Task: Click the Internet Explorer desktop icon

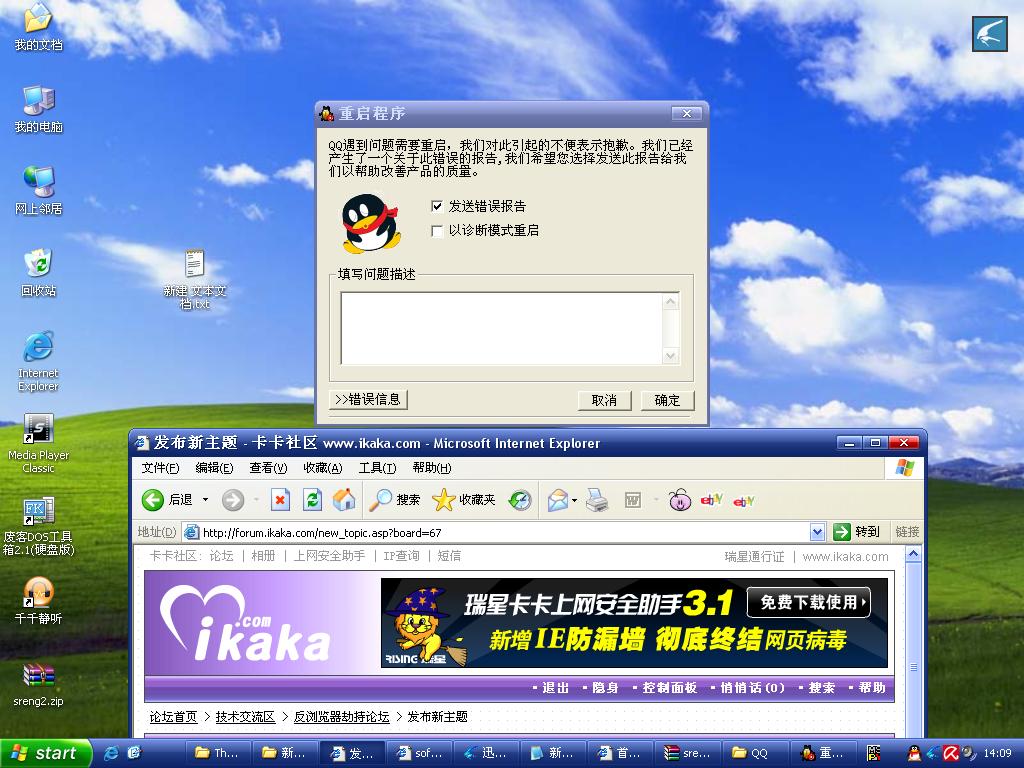Action: coord(39,362)
